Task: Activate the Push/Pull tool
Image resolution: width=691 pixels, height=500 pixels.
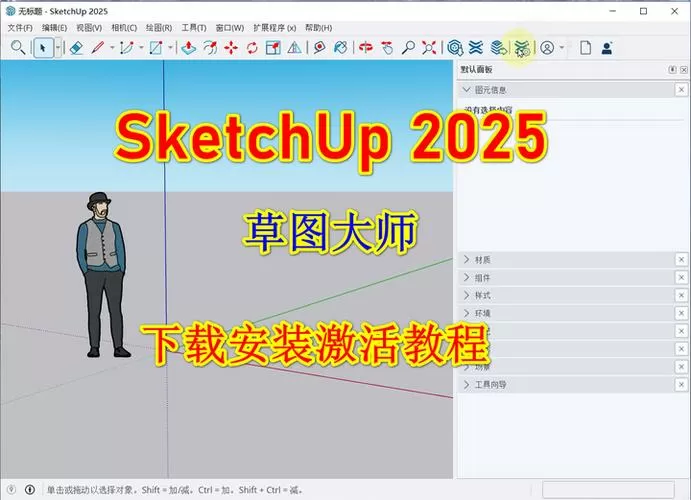Action: [189, 48]
